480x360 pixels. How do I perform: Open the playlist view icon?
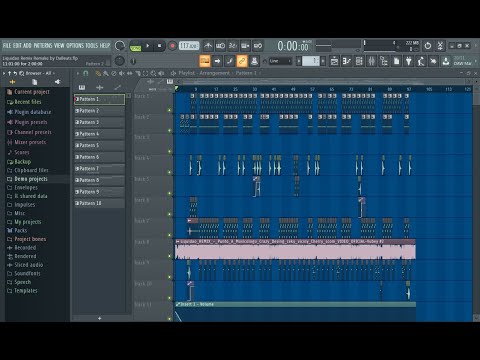coord(334,61)
